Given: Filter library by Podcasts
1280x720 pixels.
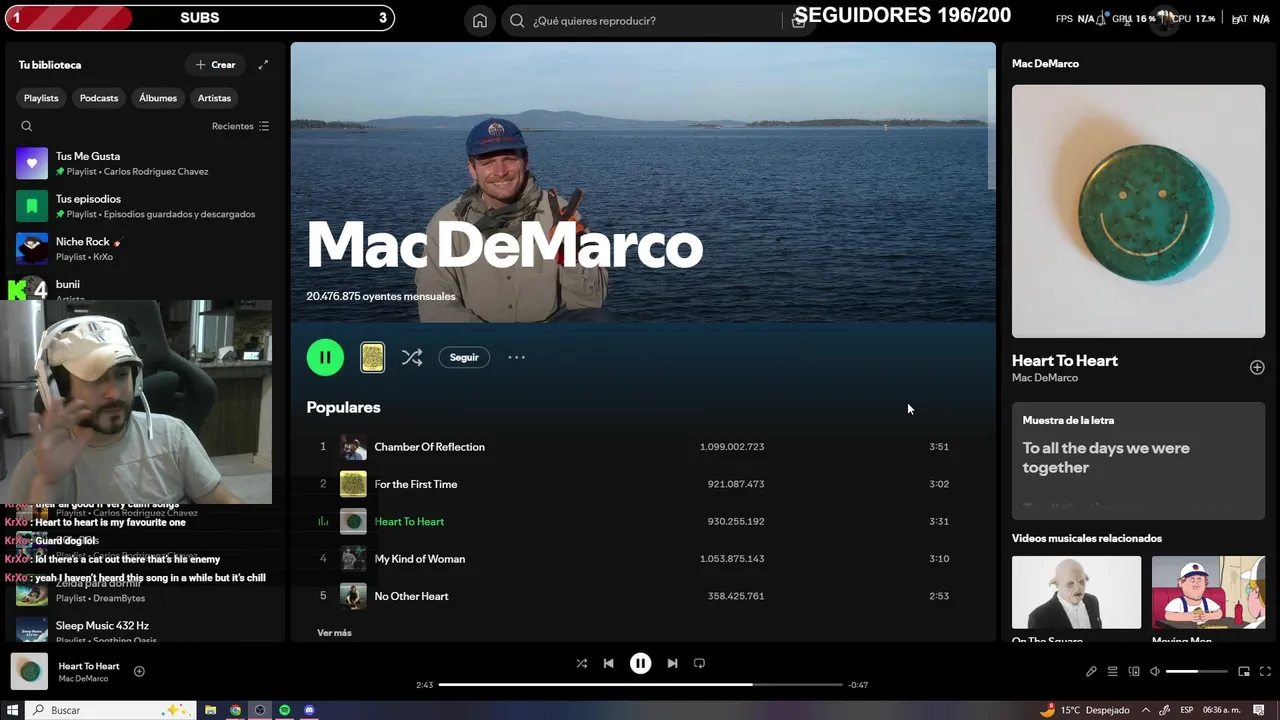Looking at the screenshot, I should [x=99, y=98].
